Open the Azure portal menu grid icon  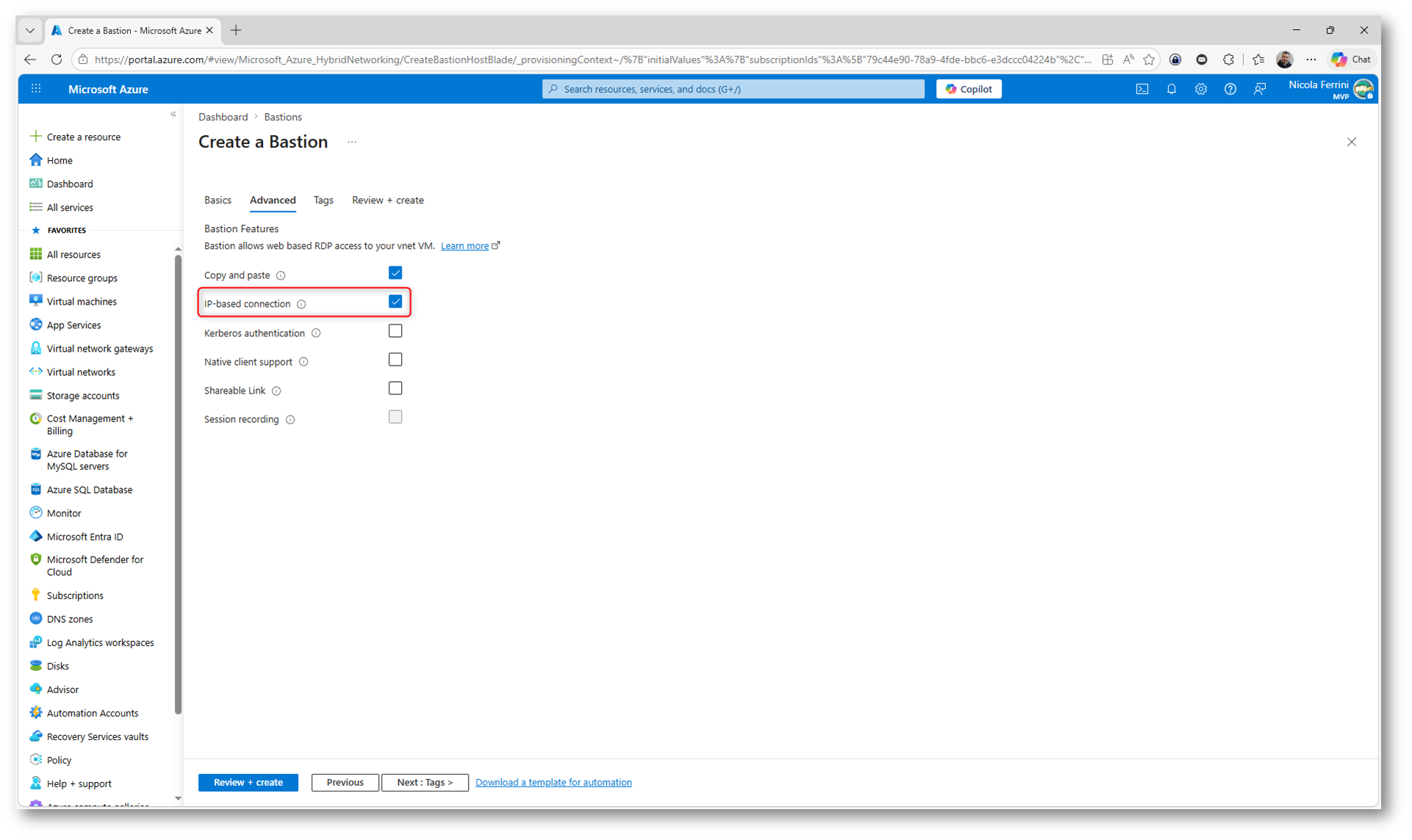point(36,89)
